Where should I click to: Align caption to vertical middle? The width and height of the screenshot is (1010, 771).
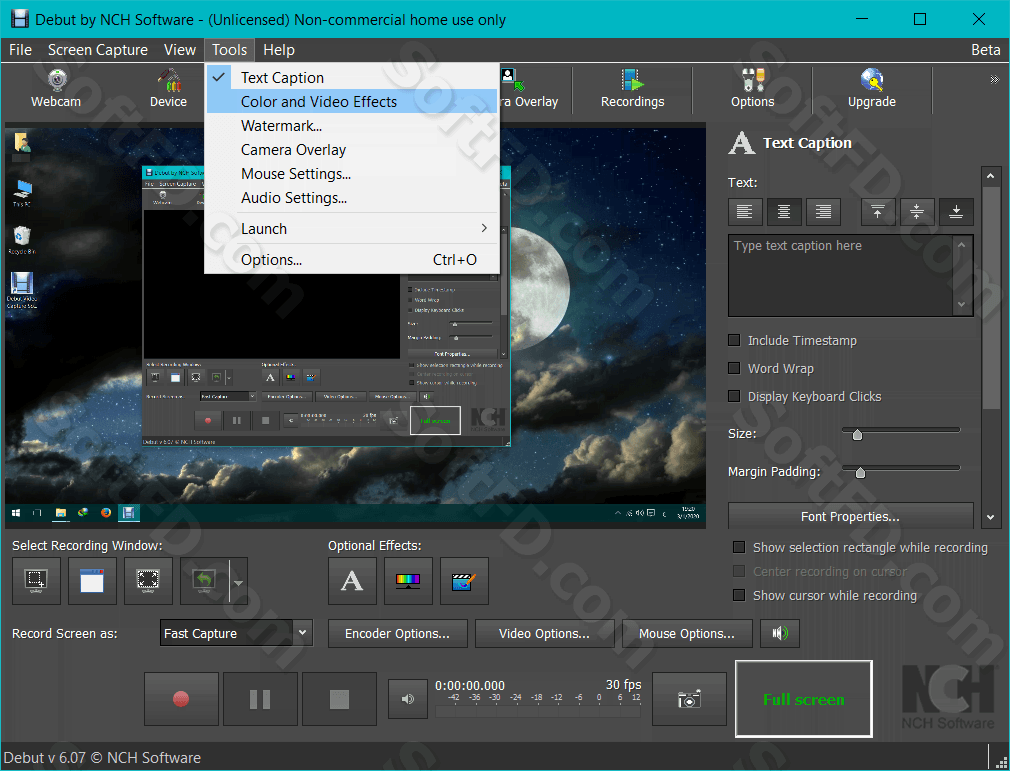pos(917,211)
